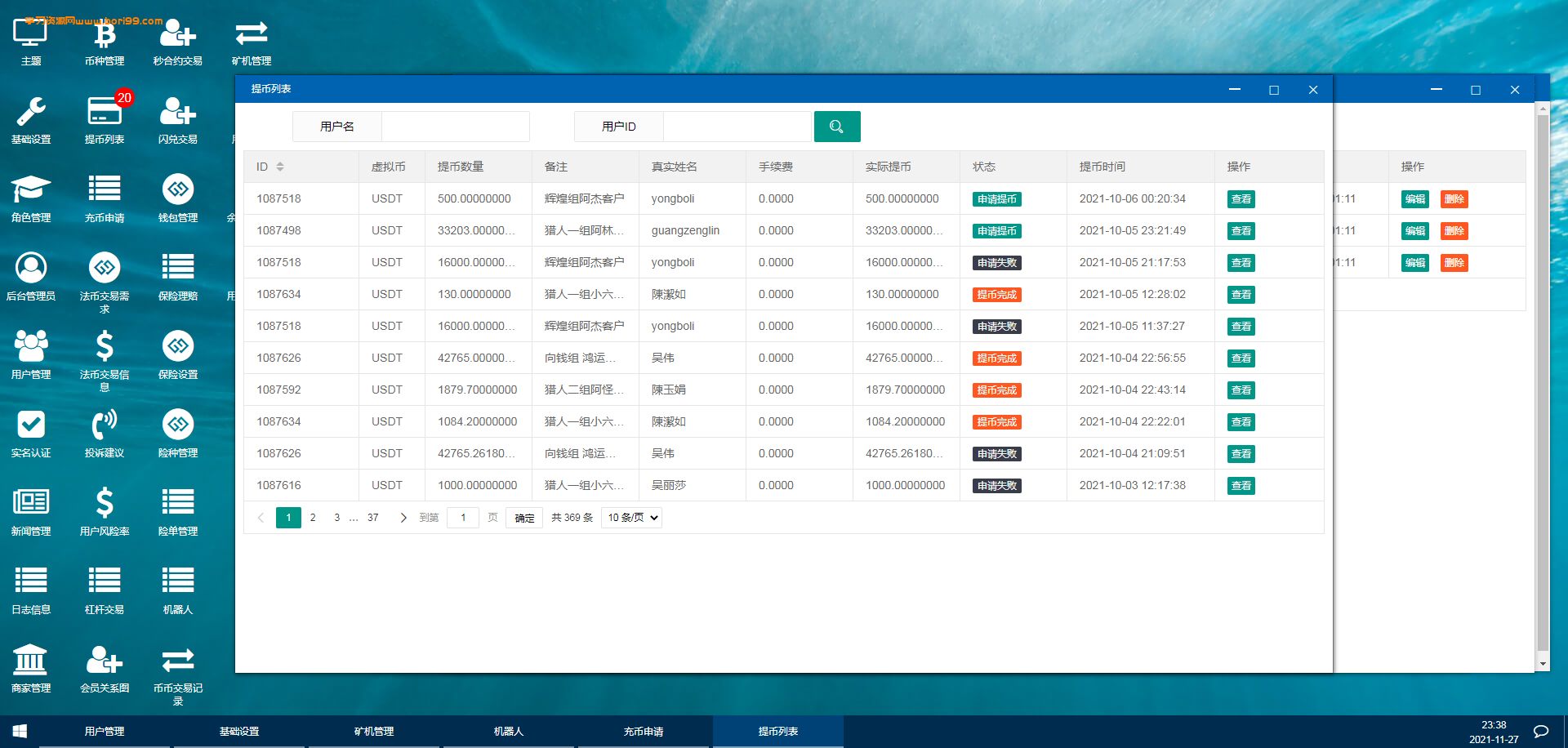The image size is (1568, 748).
Task: Click the page number jump field
Action: tap(463, 518)
